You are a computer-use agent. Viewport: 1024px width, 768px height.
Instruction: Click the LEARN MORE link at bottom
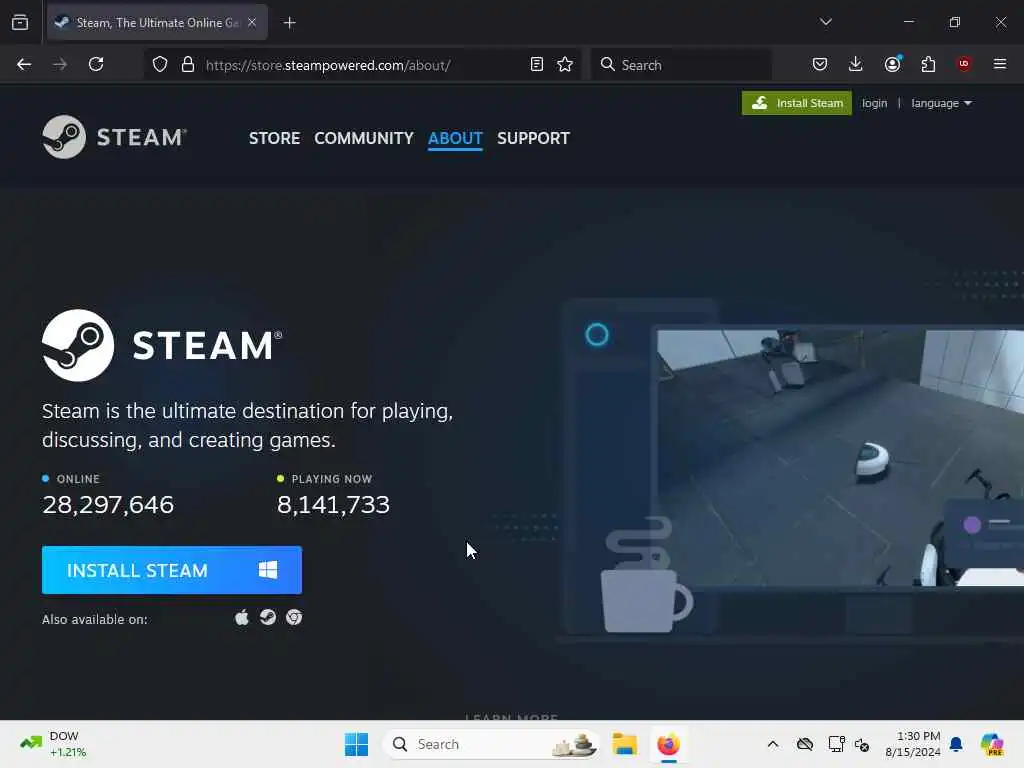tap(511, 717)
